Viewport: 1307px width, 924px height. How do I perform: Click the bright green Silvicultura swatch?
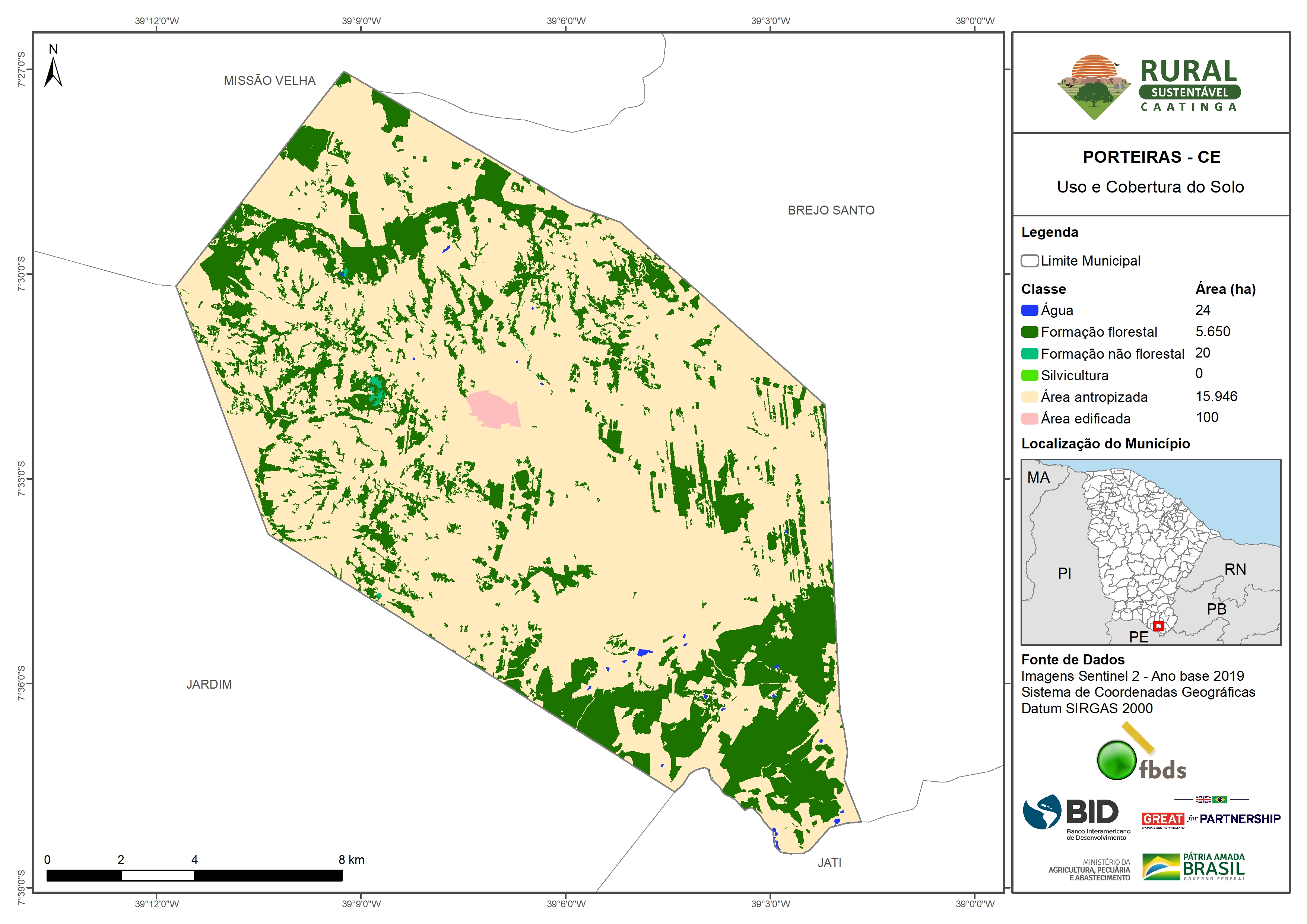[x=1029, y=375]
